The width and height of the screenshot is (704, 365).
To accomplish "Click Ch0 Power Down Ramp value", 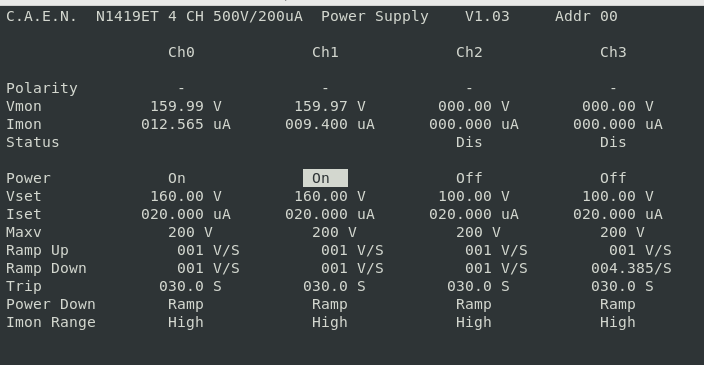I will tap(186, 305).
